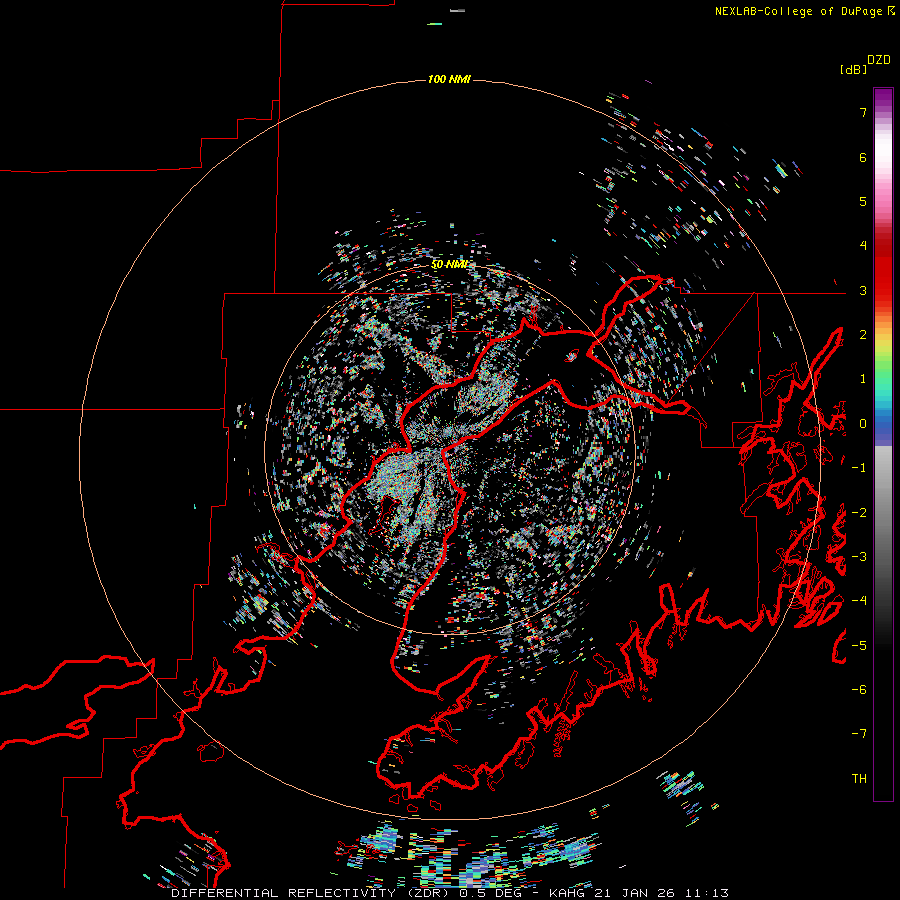Viewport: 900px width, 900px height.
Task: Click the -2 value on the color scale
Action: (x=859, y=512)
